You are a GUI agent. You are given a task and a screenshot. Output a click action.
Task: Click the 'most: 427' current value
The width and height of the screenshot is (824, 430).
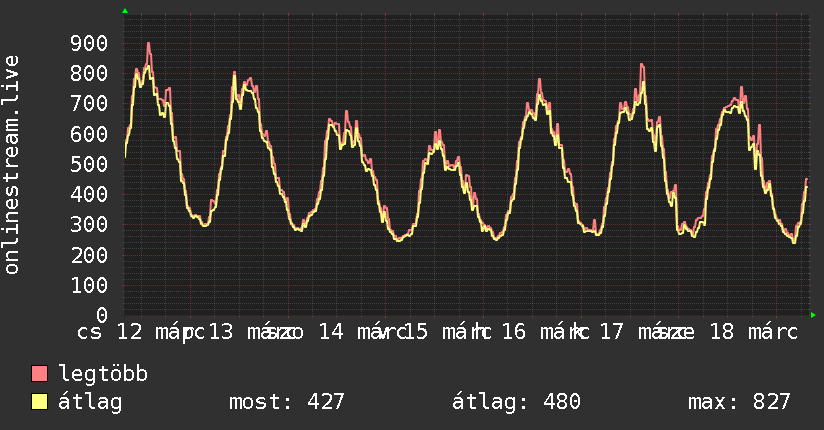coord(286,402)
